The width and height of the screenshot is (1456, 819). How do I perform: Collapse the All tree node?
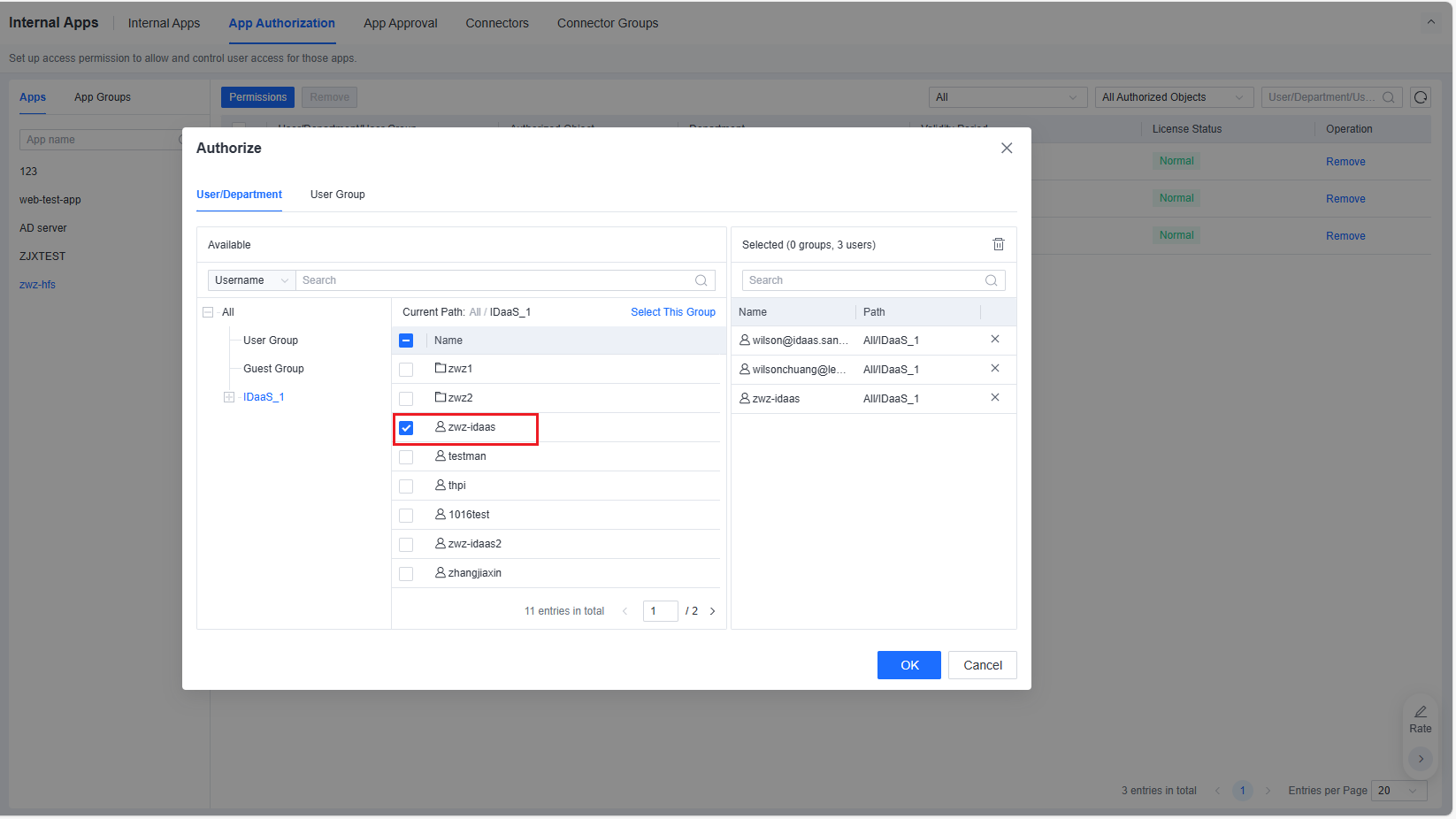point(208,312)
